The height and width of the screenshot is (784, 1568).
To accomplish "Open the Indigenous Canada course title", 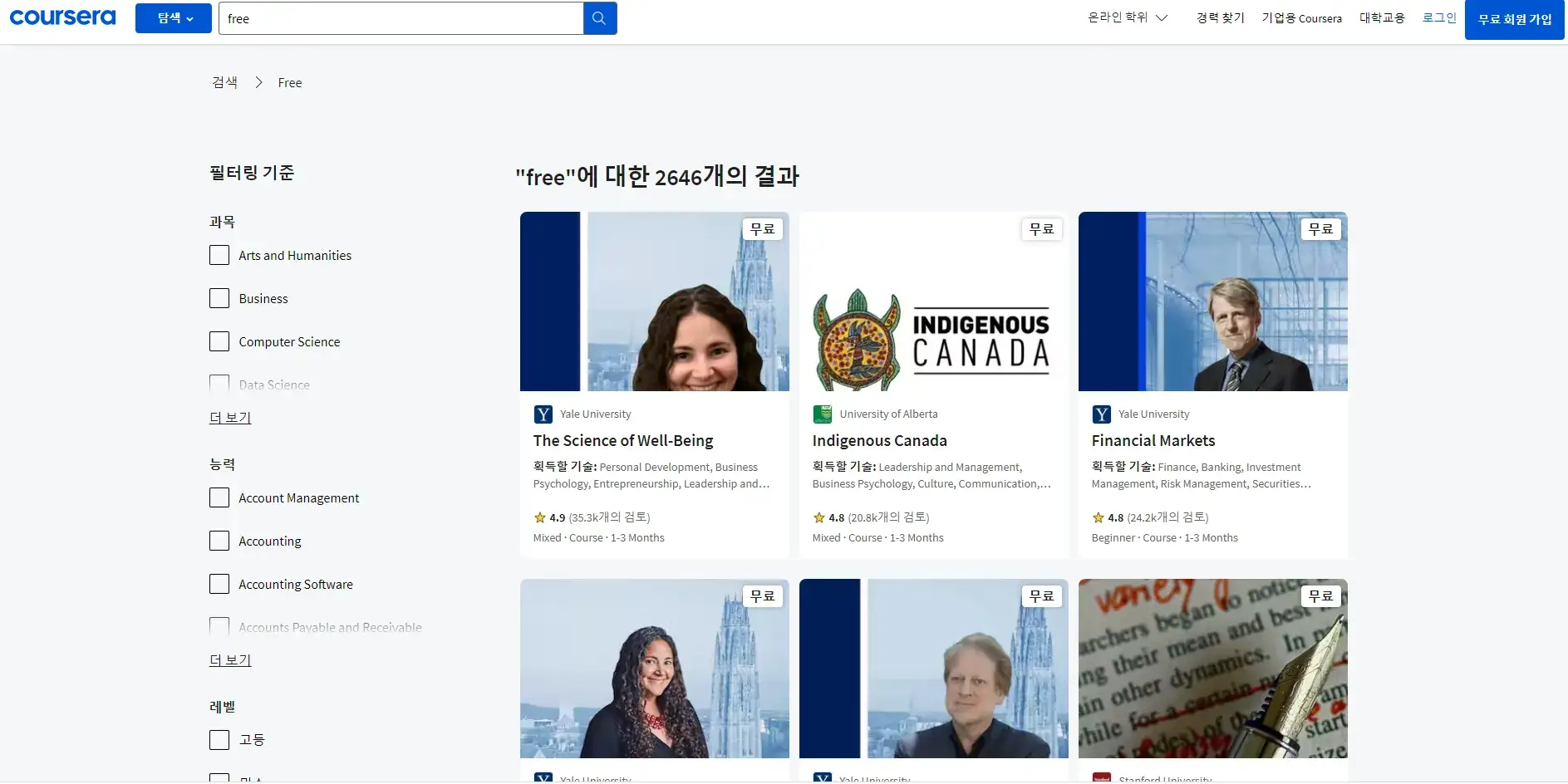I will (x=880, y=441).
